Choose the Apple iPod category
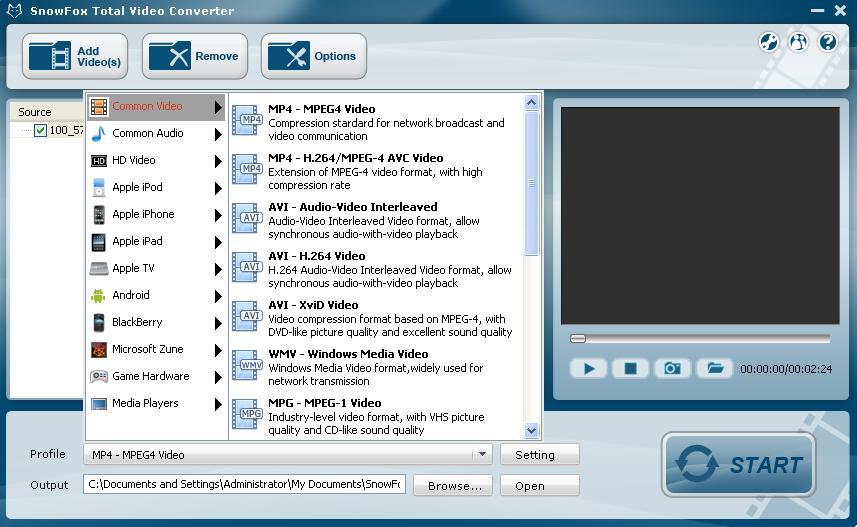Image resolution: width=857 pixels, height=527 pixels. 156,188
